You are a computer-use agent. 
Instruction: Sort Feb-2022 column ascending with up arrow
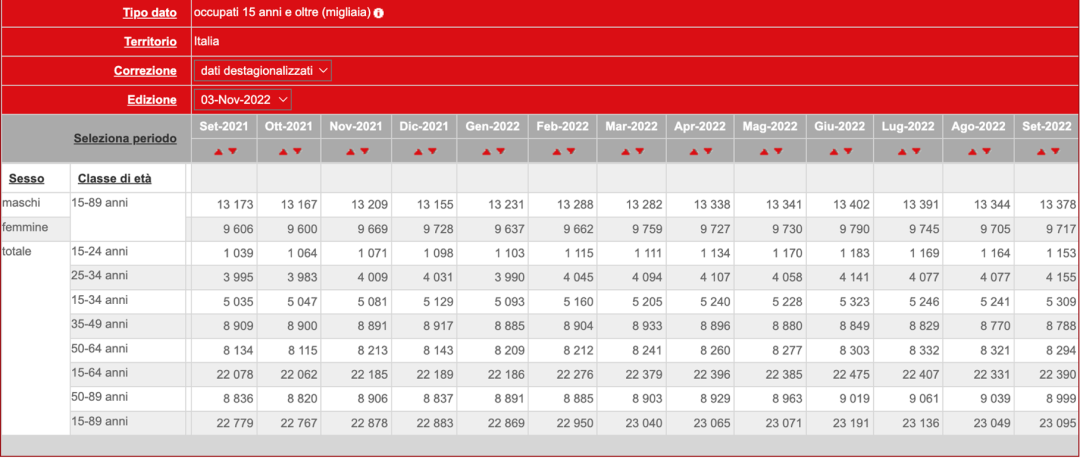(557, 152)
